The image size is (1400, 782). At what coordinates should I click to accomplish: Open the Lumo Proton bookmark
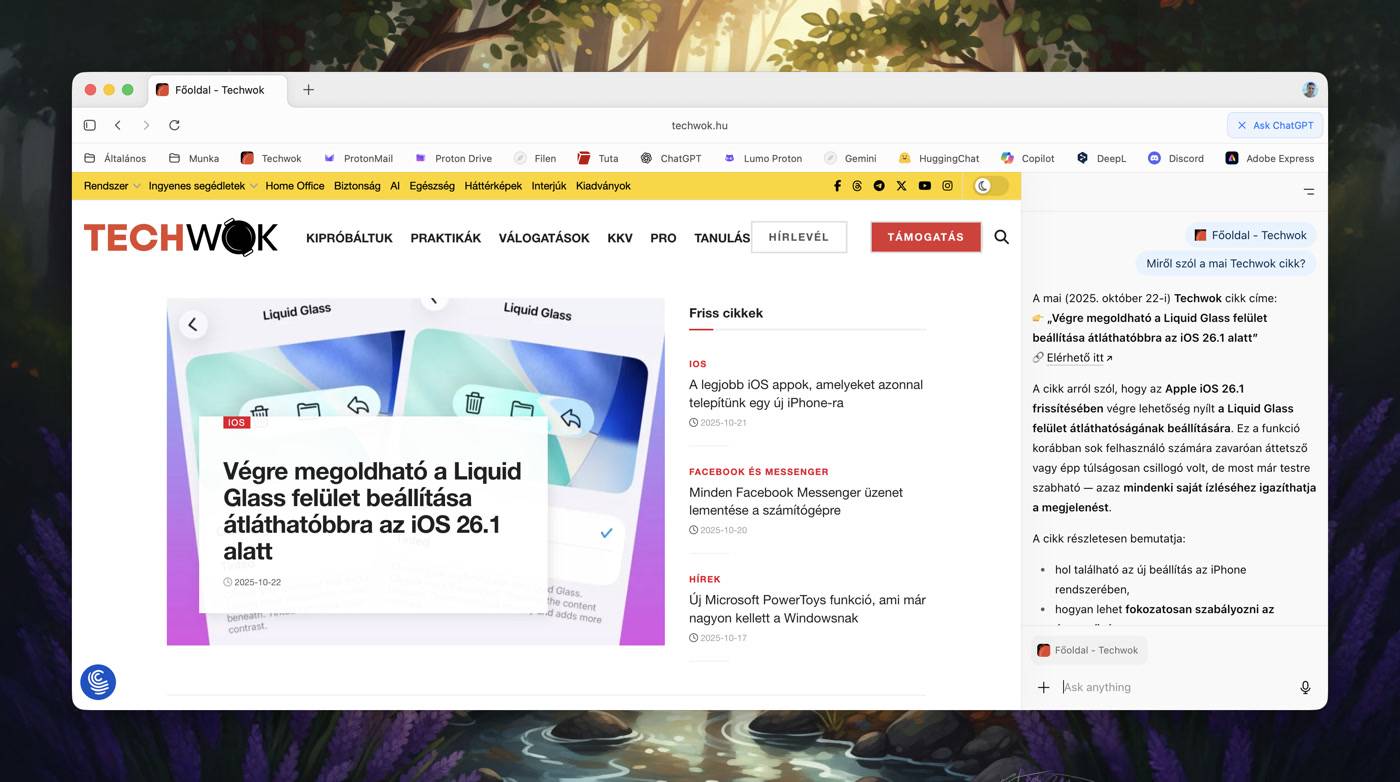763,158
